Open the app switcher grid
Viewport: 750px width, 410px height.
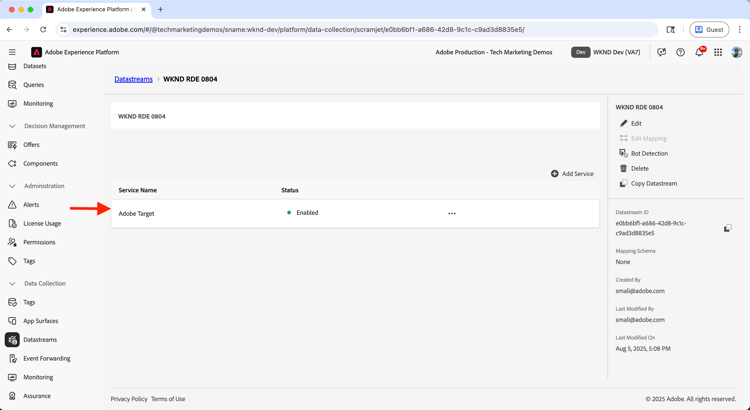click(718, 52)
